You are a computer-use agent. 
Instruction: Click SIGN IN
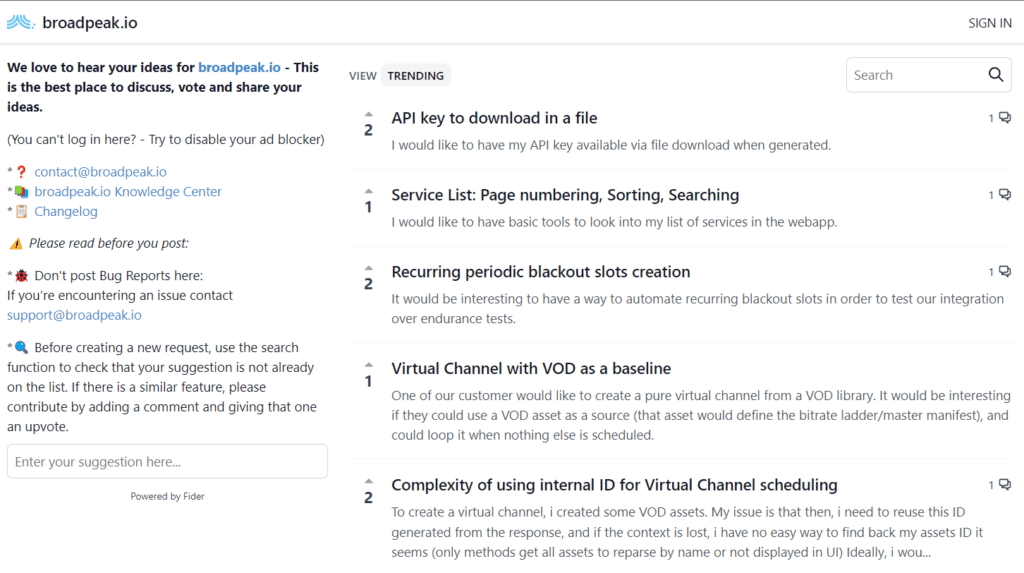(989, 23)
